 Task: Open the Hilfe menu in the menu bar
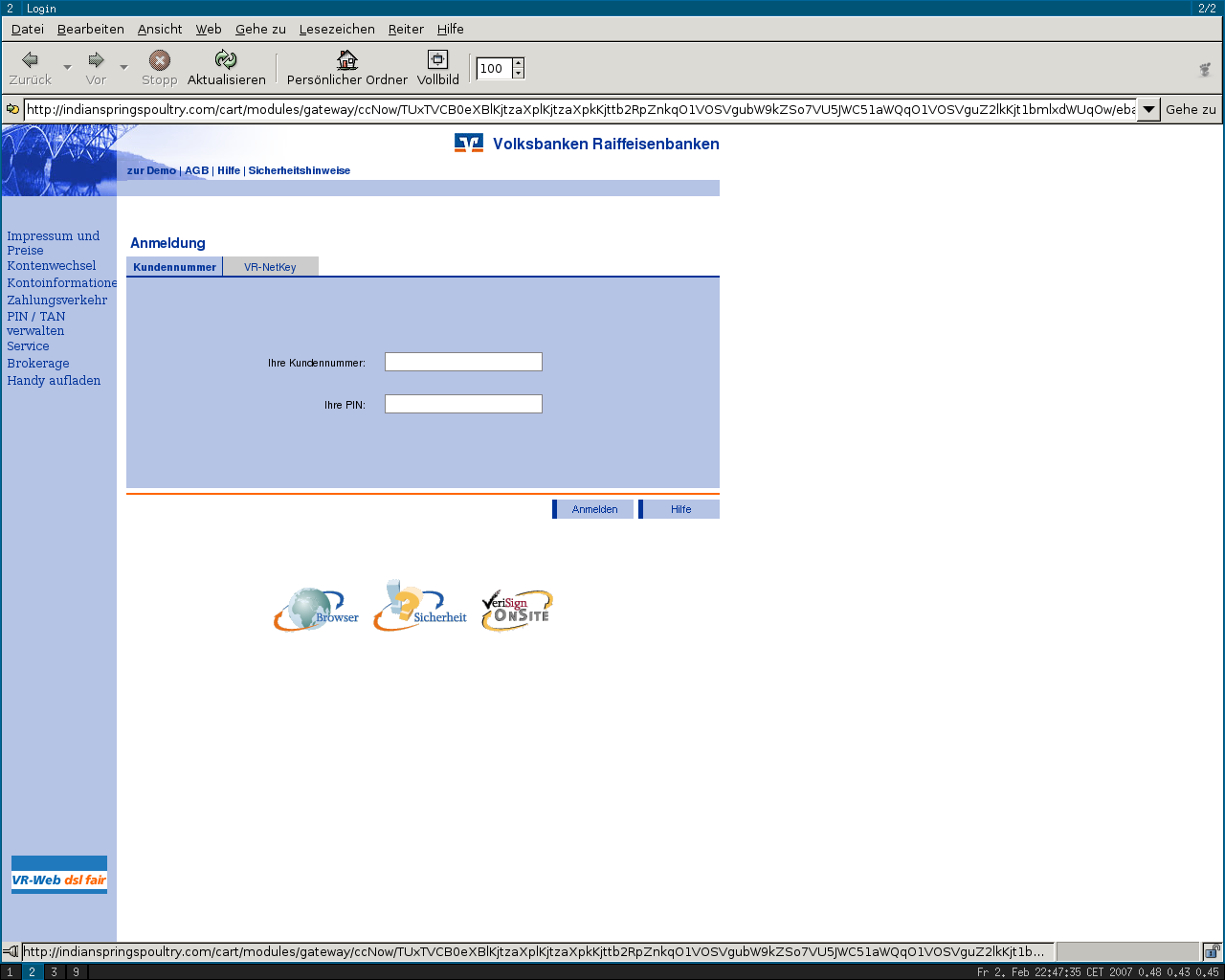(451, 29)
